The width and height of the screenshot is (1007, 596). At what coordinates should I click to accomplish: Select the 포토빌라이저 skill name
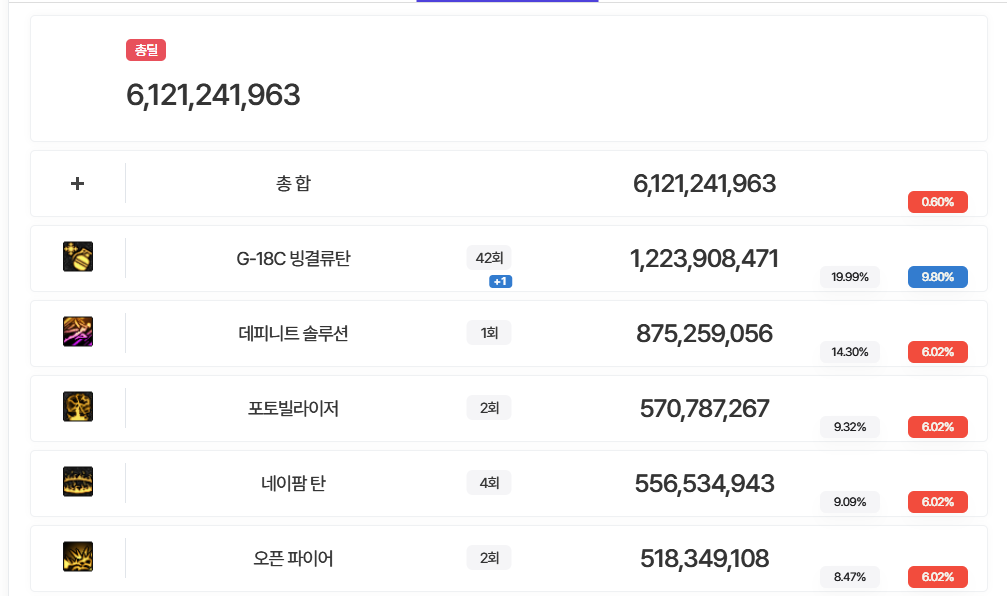(293, 408)
